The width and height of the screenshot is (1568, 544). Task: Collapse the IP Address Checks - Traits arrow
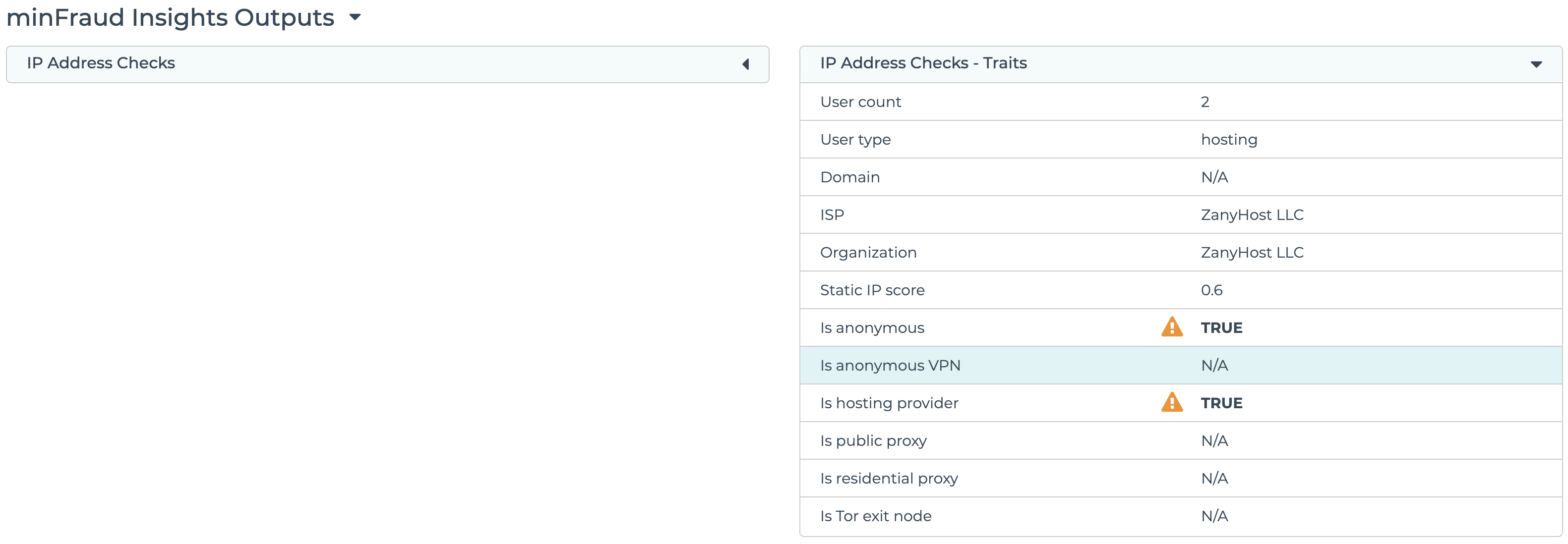(x=1536, y=64)
